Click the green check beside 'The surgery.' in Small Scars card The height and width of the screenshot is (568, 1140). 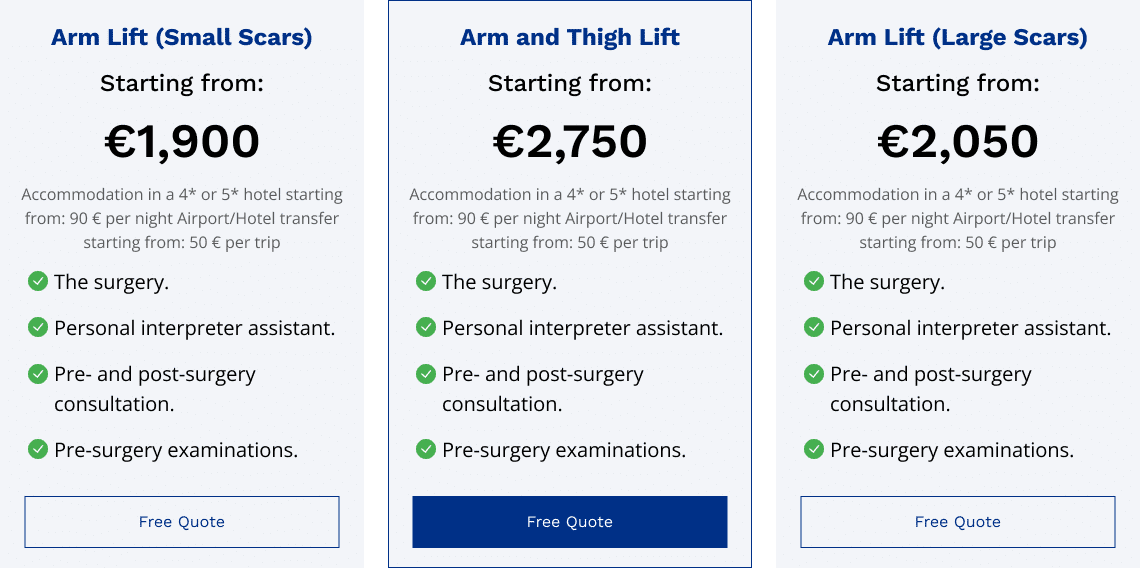pyautogui.click(x=38, y=281)
